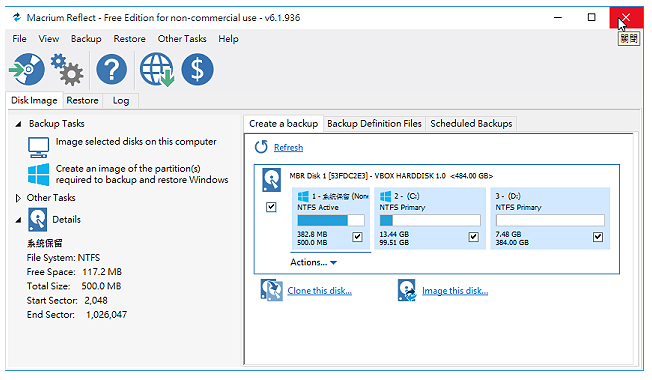Select partition 3 - (D:) NTFS Primary

coord(550,218)
